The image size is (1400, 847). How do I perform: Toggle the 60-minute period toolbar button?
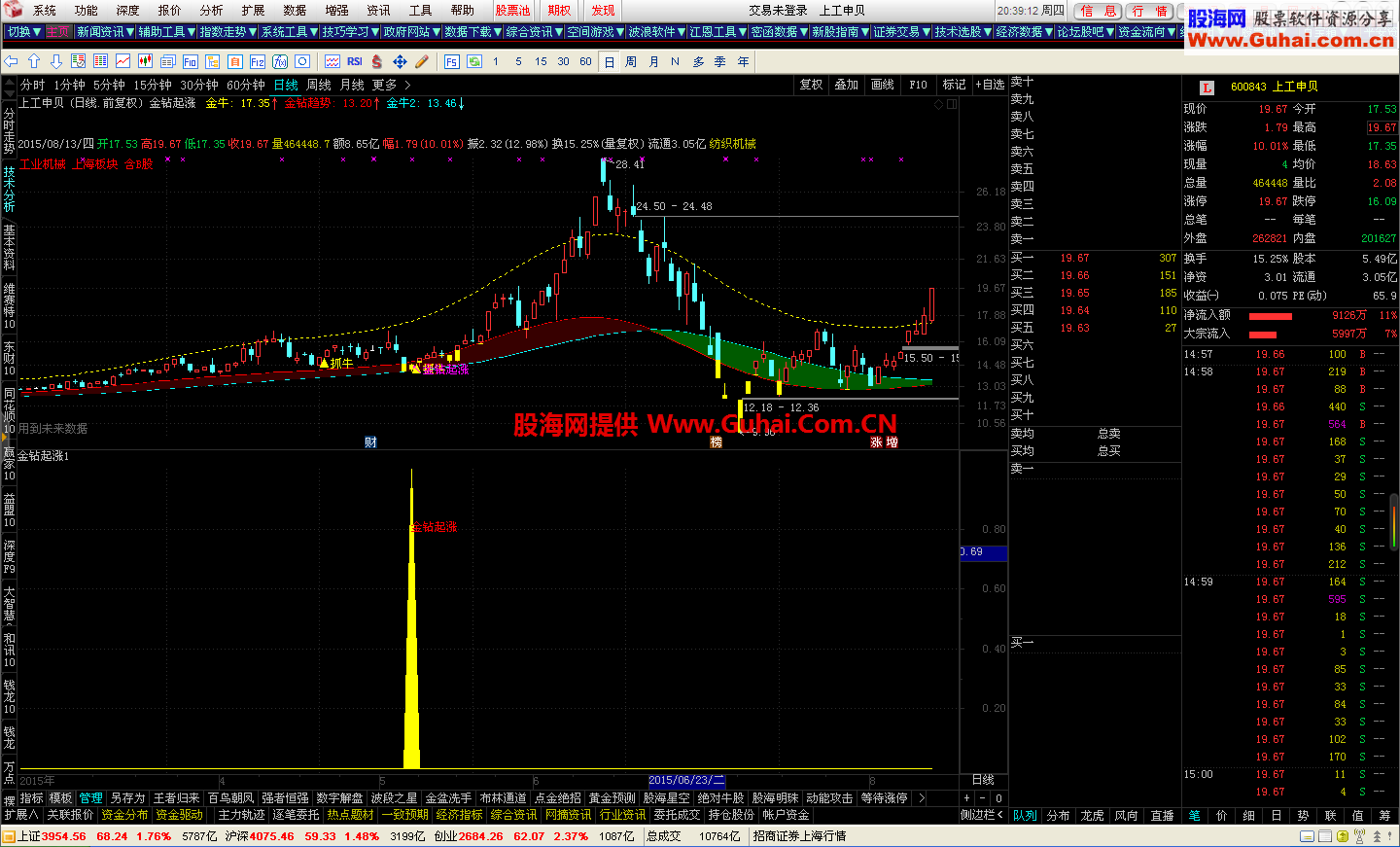(x=585, y=61)
